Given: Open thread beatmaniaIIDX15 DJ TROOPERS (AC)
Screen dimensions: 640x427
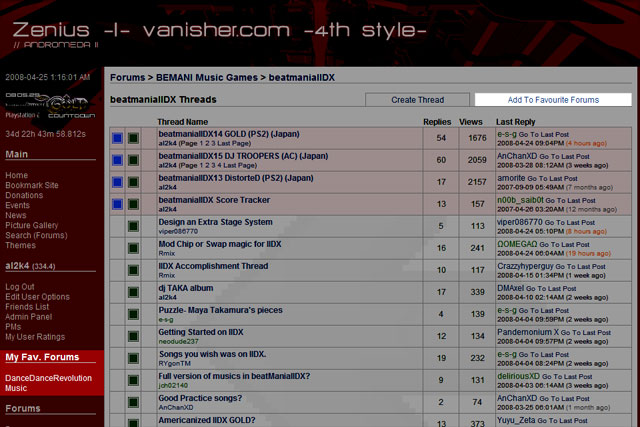Looking at the screenshot, I should pyautogui.click(x=243, y=156).
